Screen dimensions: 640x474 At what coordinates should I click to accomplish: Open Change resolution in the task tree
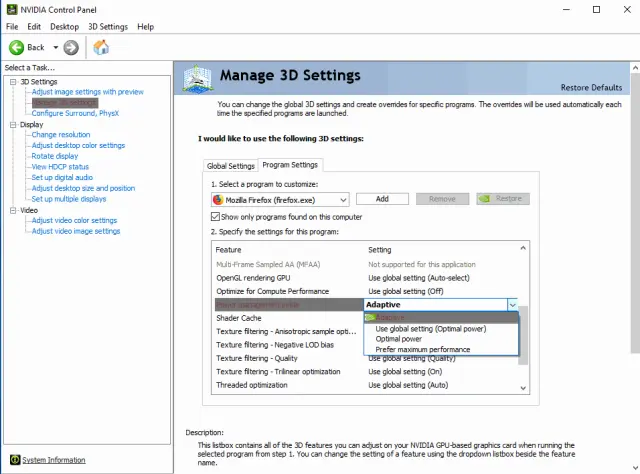60,134
